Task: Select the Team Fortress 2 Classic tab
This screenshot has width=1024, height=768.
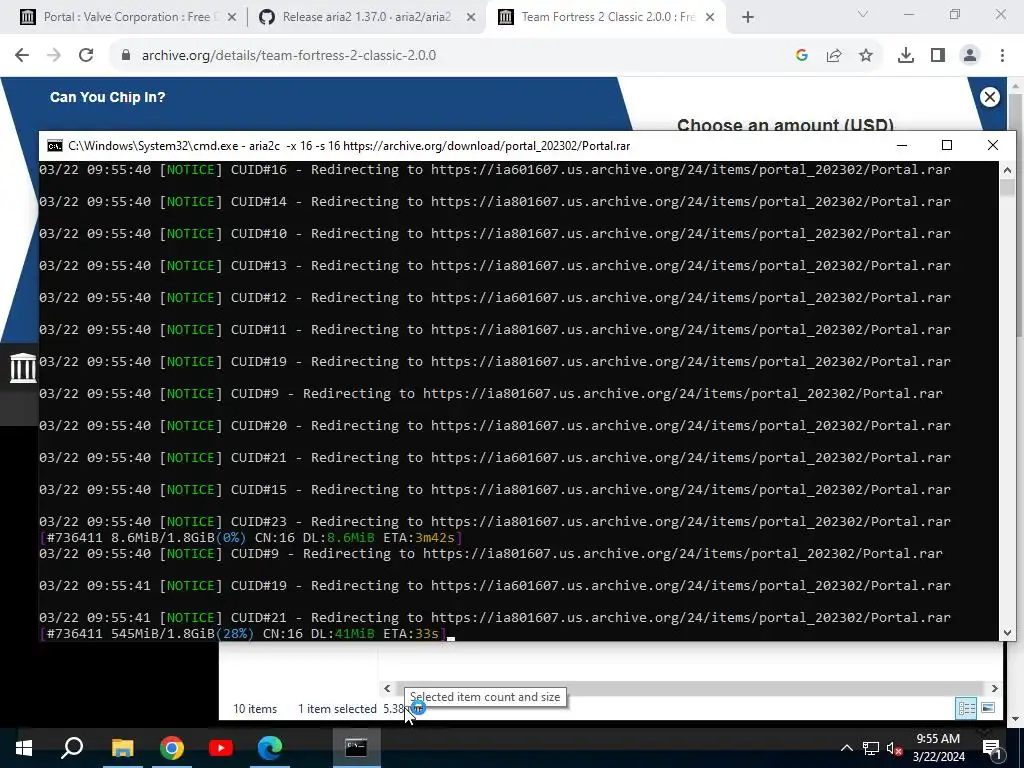Action: (x=606, y=17)
